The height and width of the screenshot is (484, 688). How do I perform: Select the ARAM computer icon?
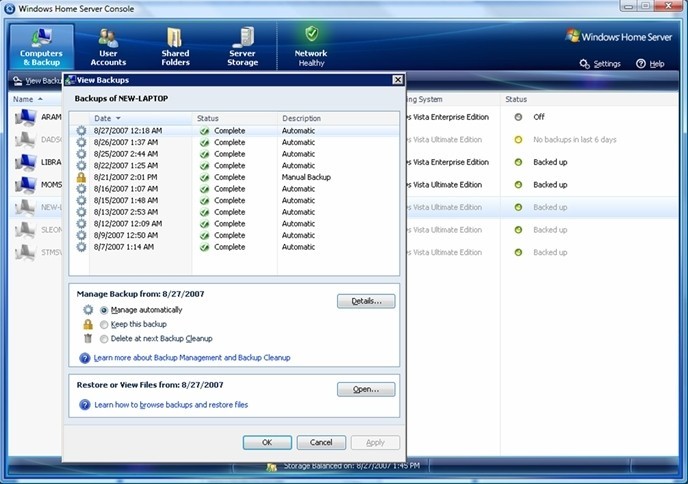point(25,117)
